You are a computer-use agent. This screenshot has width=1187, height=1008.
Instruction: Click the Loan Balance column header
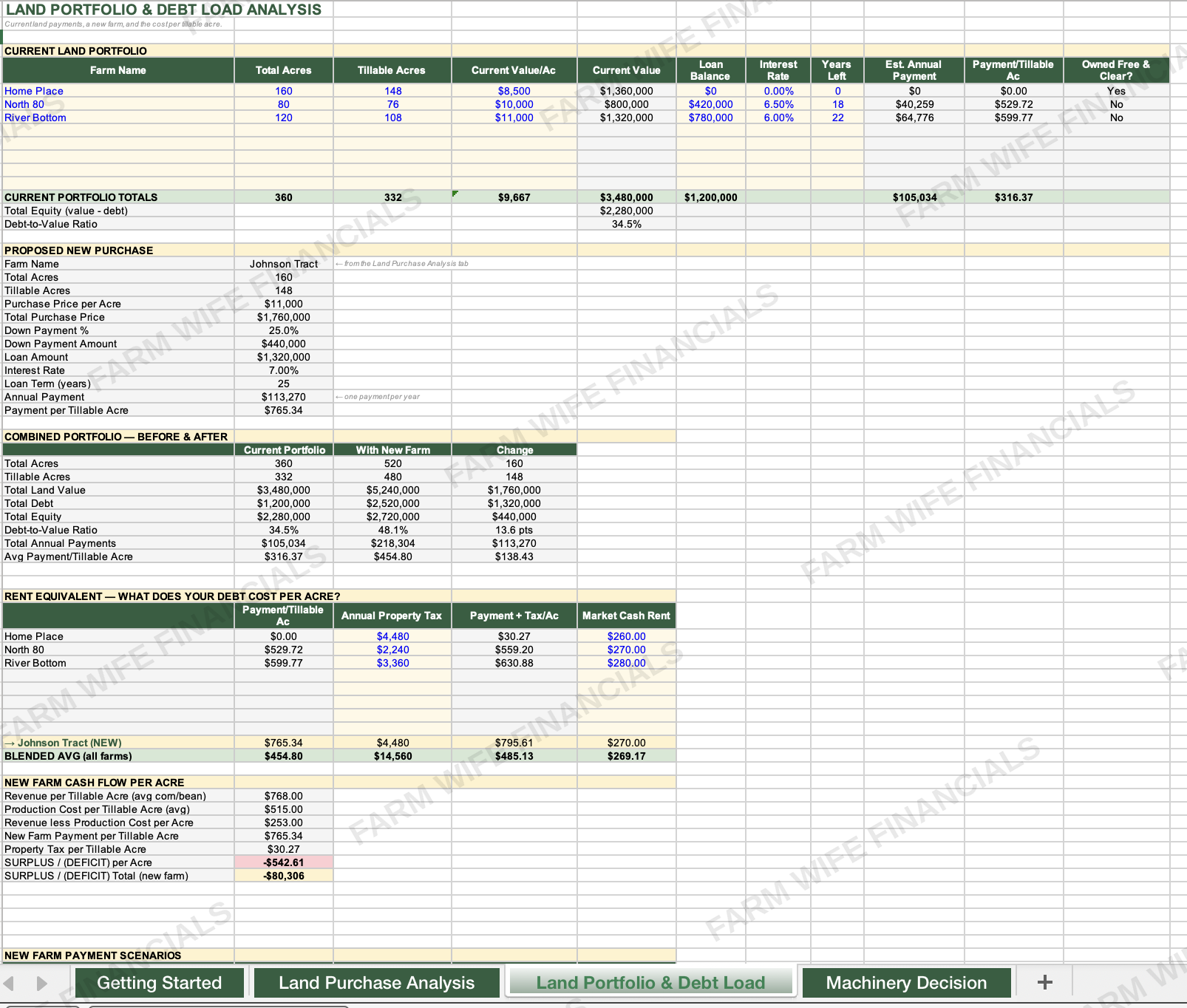pos(710,70)
